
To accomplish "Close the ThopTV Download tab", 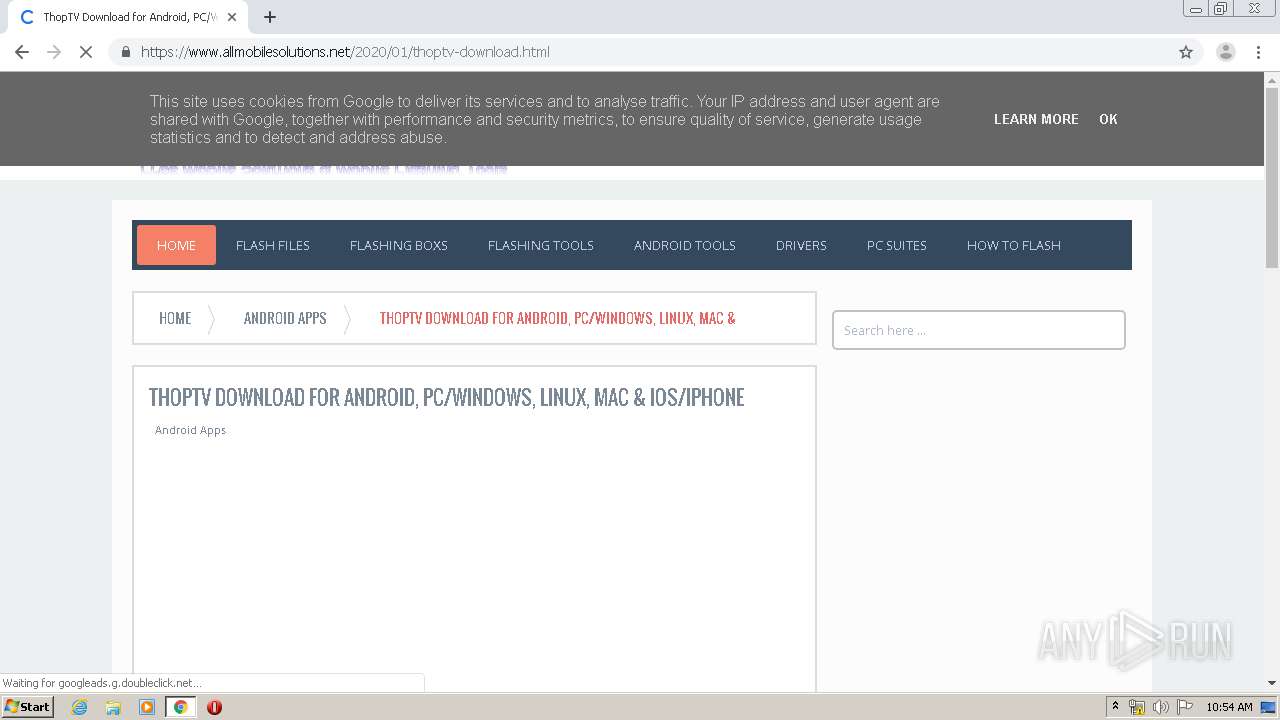I will [232, 17].
